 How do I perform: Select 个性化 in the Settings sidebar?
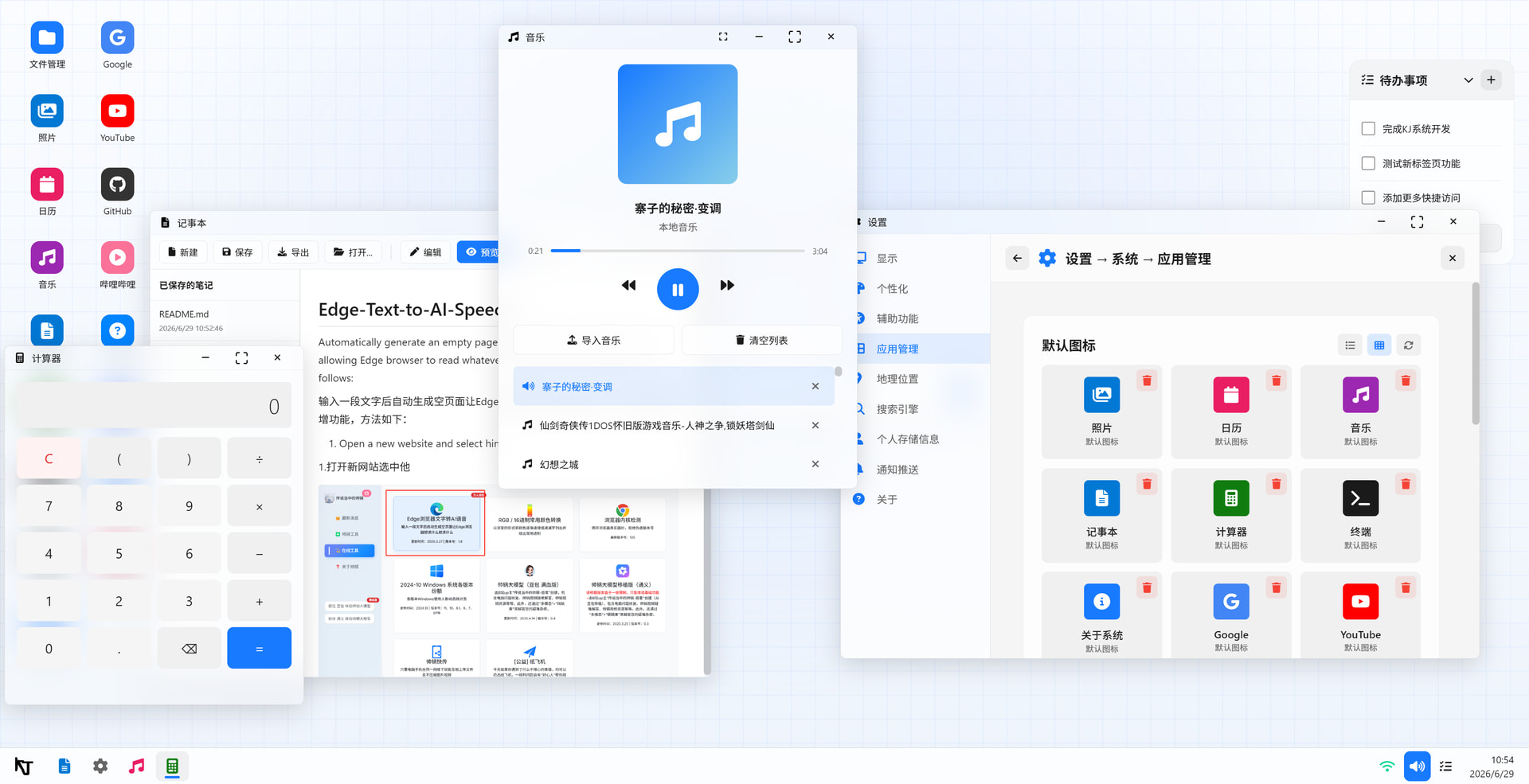(916, 288)
